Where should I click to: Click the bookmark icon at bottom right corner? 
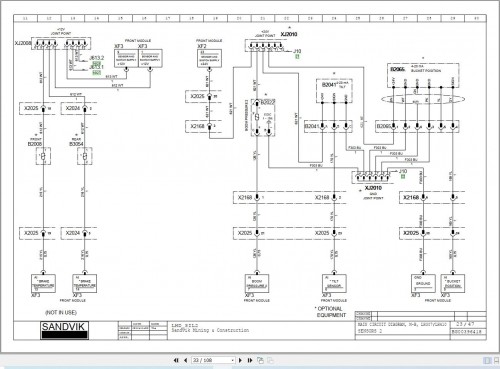pyautogui.click(x=496, y=360)
